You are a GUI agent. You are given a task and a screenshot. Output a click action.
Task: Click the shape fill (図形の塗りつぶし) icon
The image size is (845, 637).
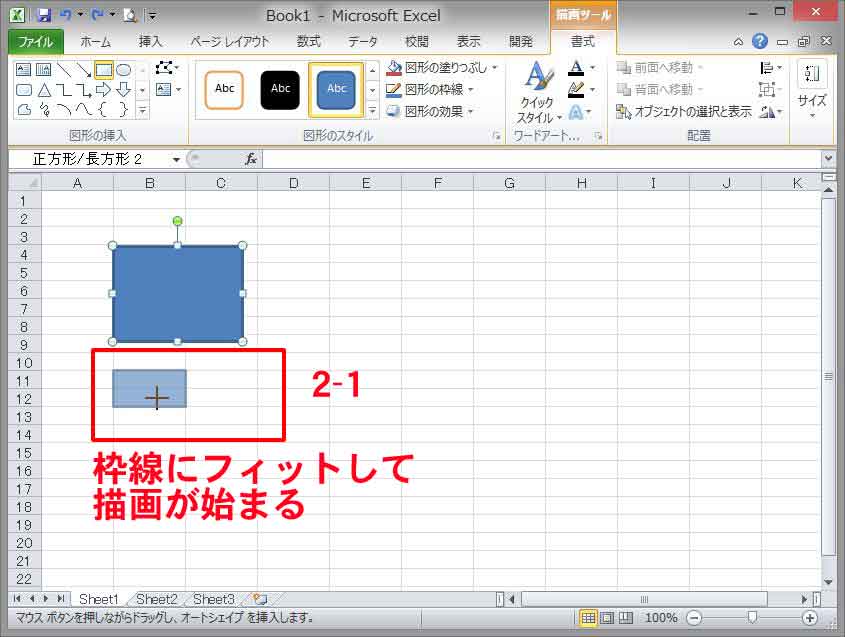click(x=392, y=68)
